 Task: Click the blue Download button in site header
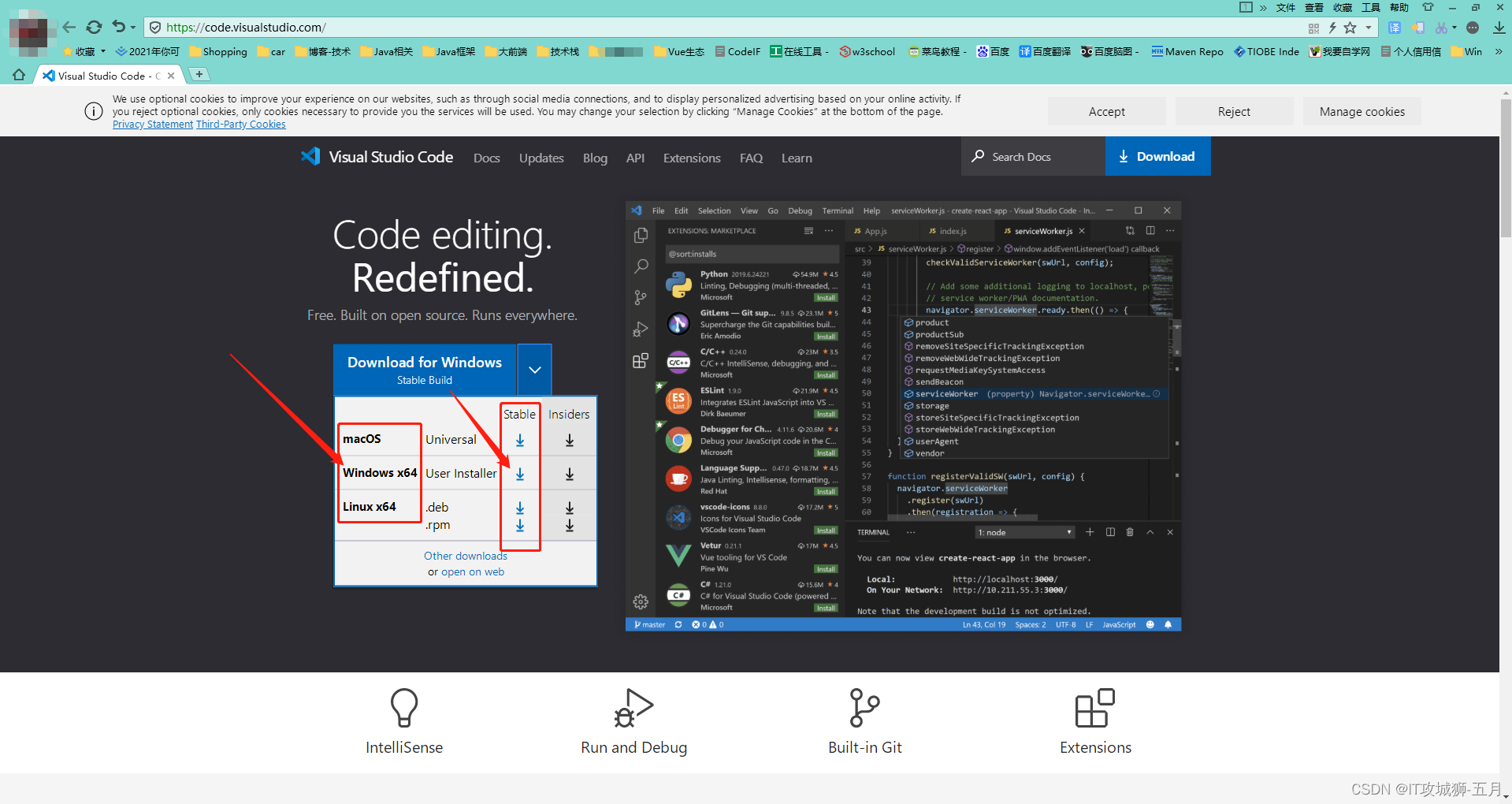pos(1157,157)
